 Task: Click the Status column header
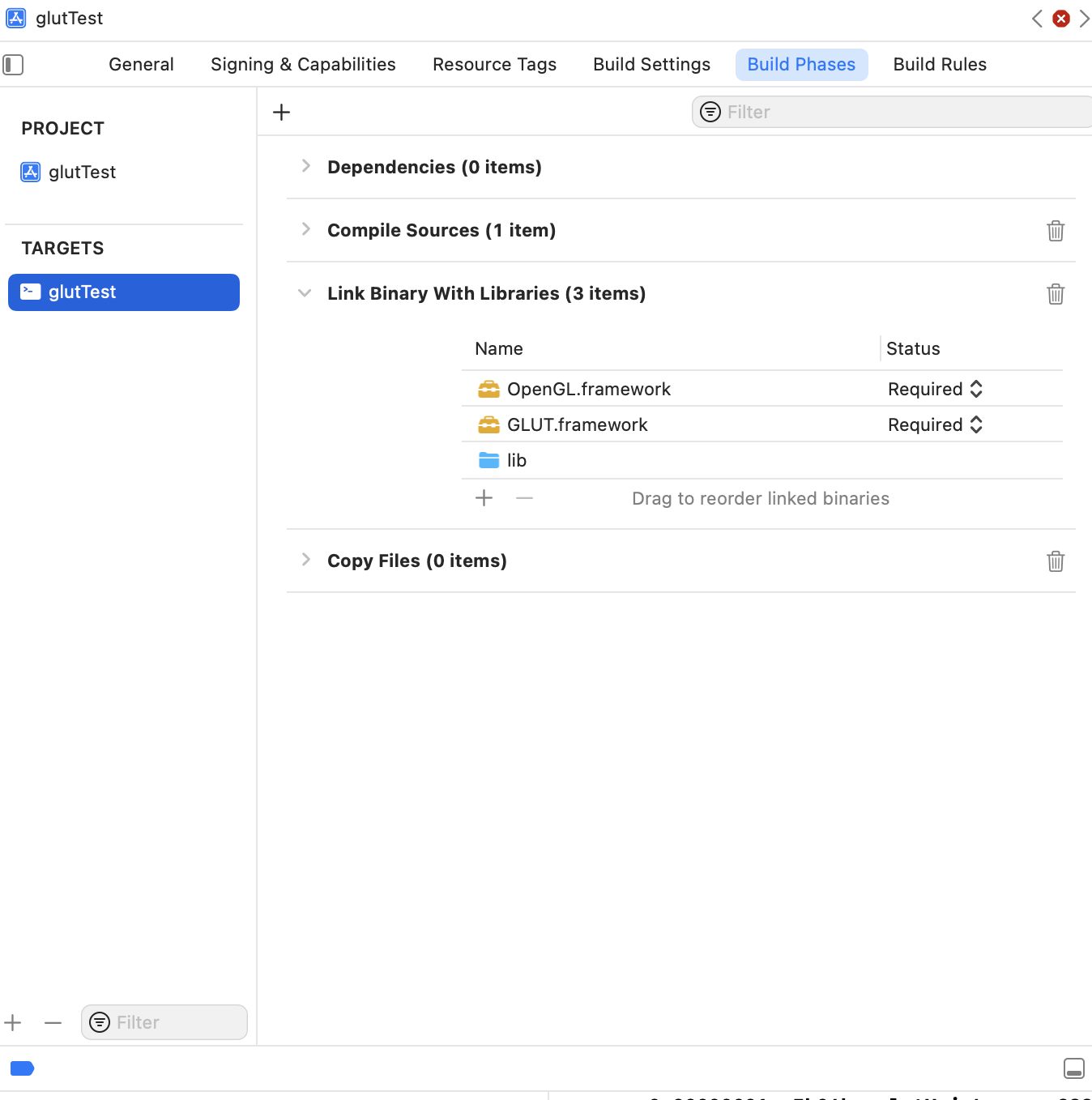click(913, 348)
